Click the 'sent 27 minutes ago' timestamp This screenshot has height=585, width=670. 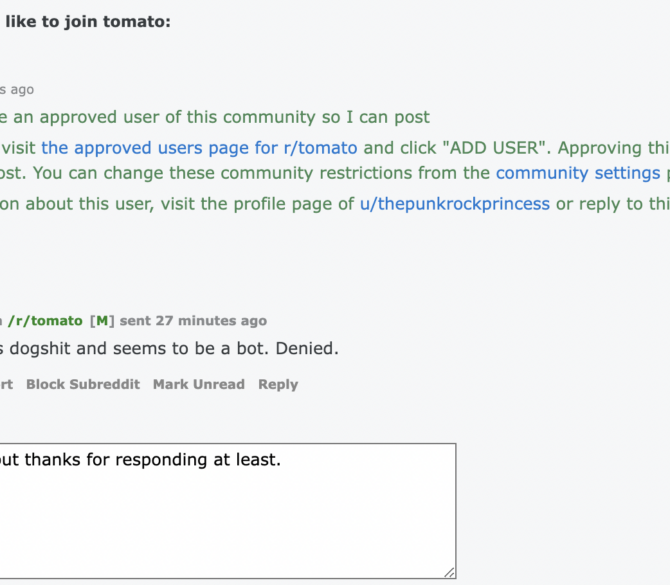click(193, 321)
